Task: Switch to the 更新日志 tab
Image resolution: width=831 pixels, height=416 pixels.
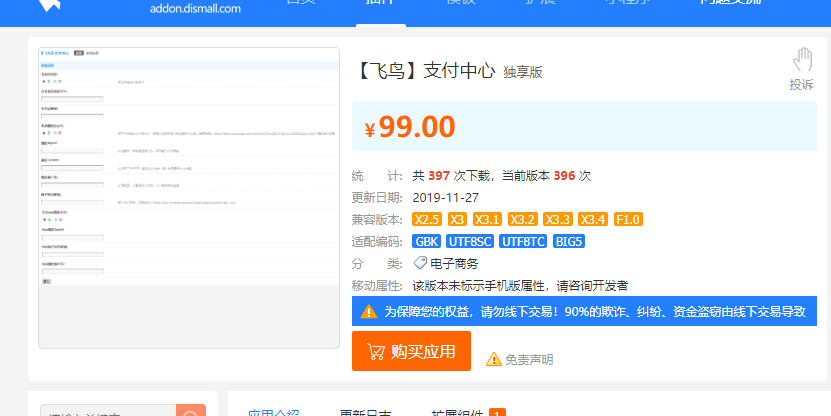Action: point(365,412)
